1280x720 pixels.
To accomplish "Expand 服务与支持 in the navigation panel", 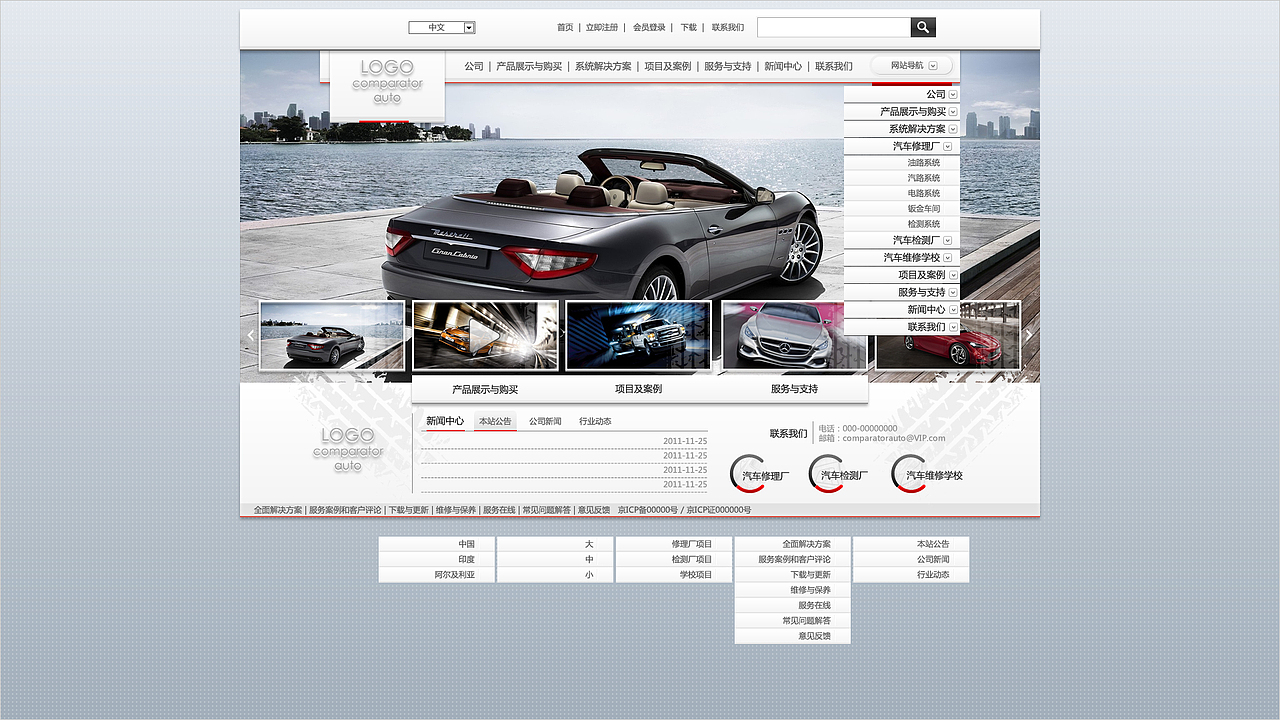I will tap(953, 292).
